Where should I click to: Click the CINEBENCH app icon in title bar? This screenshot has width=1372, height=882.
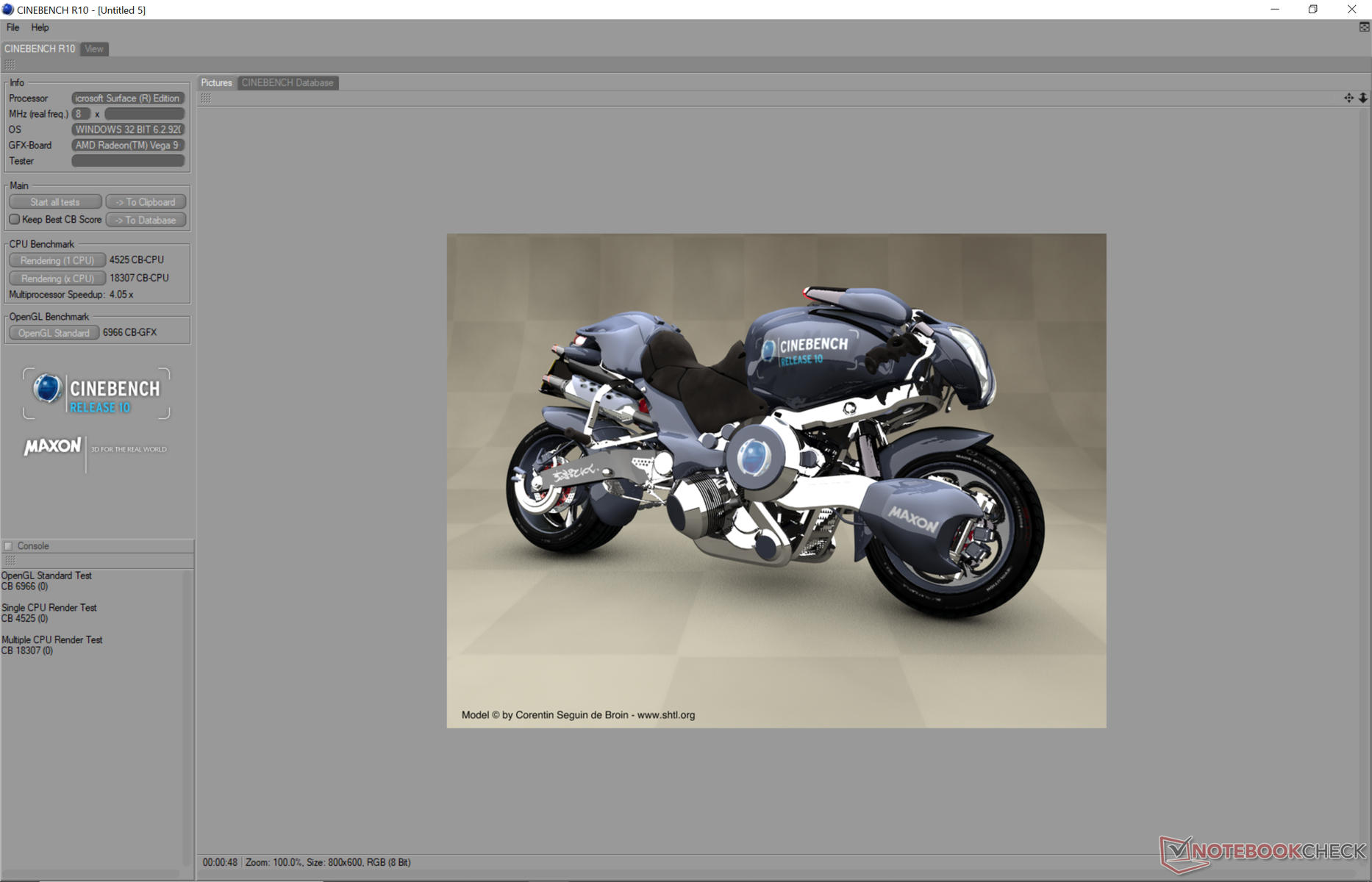pos(8,10)
